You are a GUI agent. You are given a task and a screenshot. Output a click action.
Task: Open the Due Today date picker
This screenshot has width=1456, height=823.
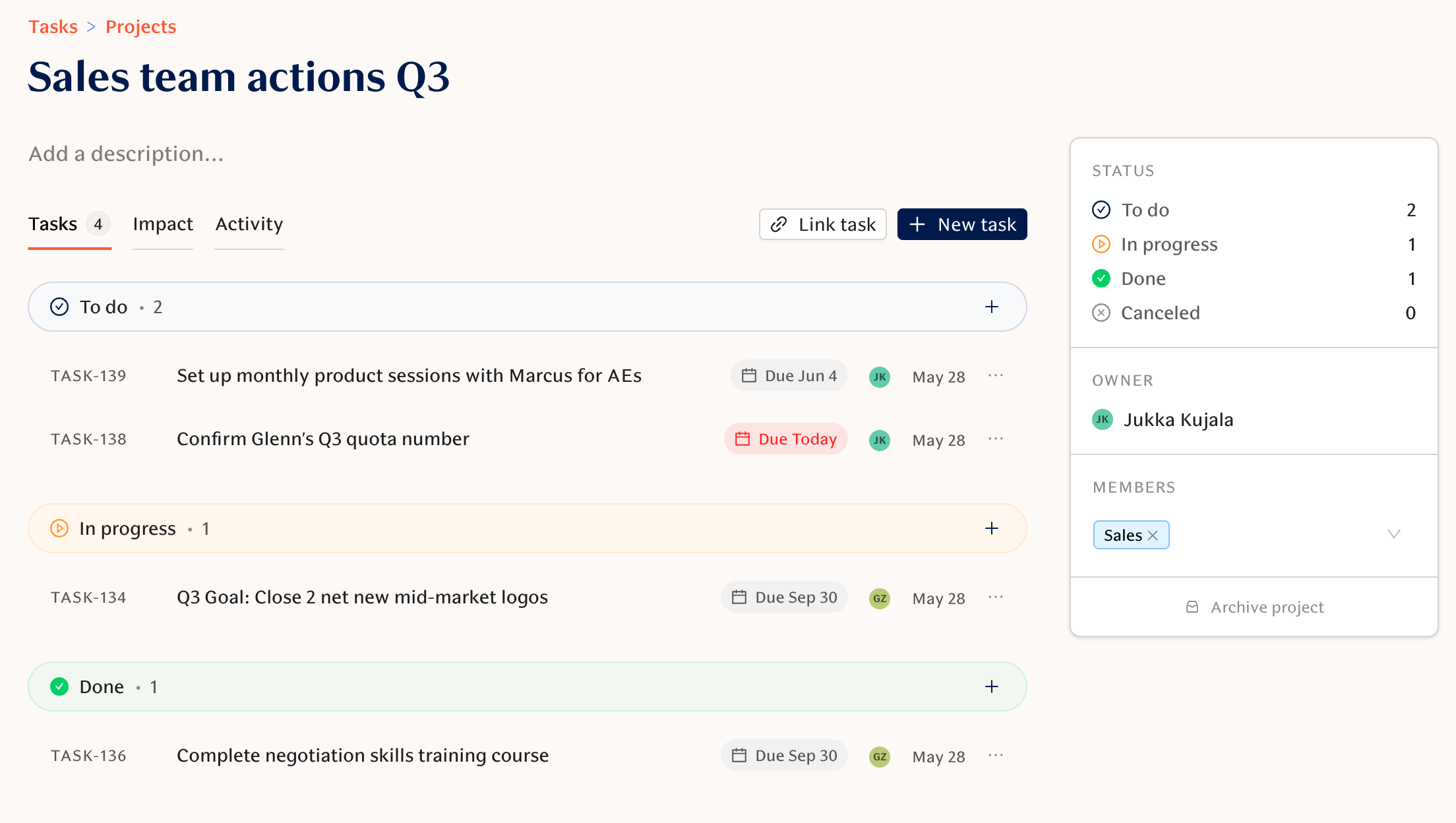[785, 439]
